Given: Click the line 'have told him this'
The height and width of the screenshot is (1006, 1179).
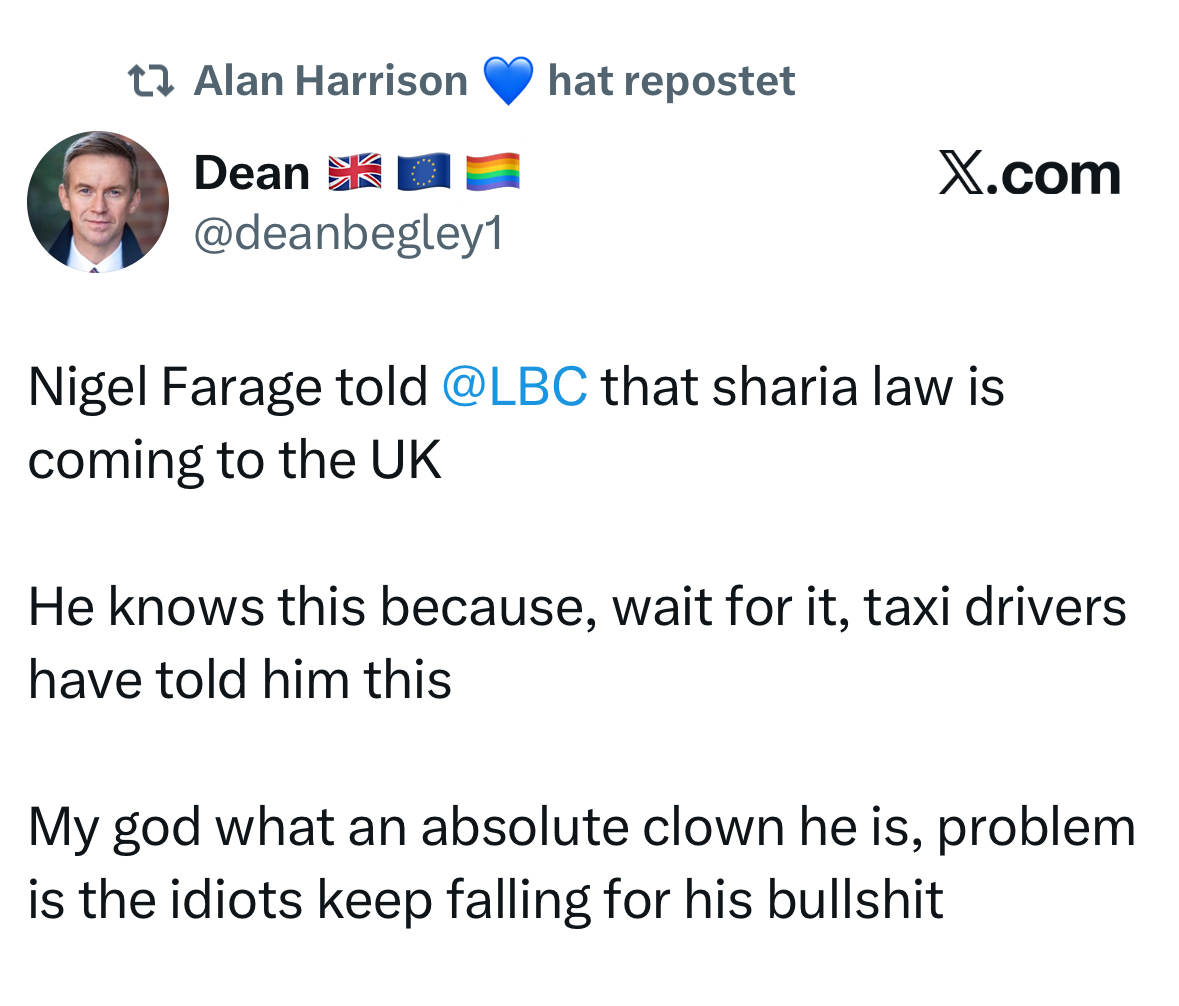Looking at the screenshot, I should [240, 680].
